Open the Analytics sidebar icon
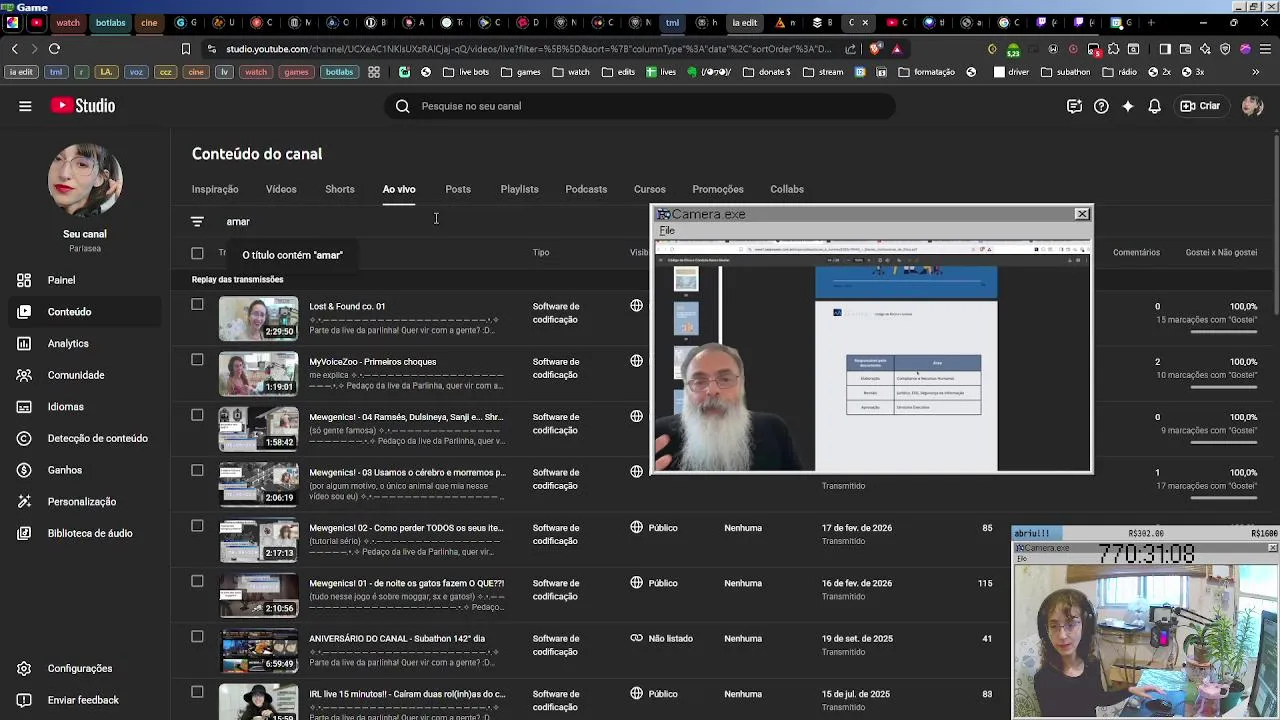Viewport: 1280px width, 720px height. click(x=24, y=343)
